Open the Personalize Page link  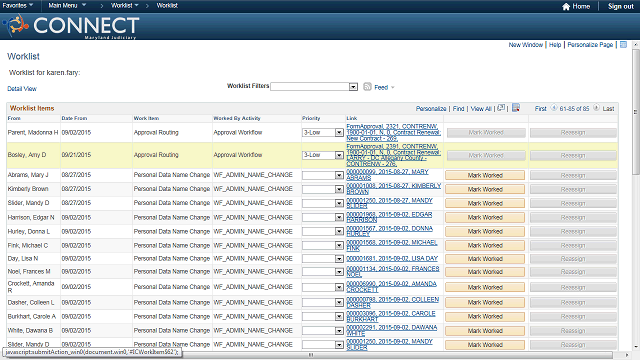pos(590,45)
